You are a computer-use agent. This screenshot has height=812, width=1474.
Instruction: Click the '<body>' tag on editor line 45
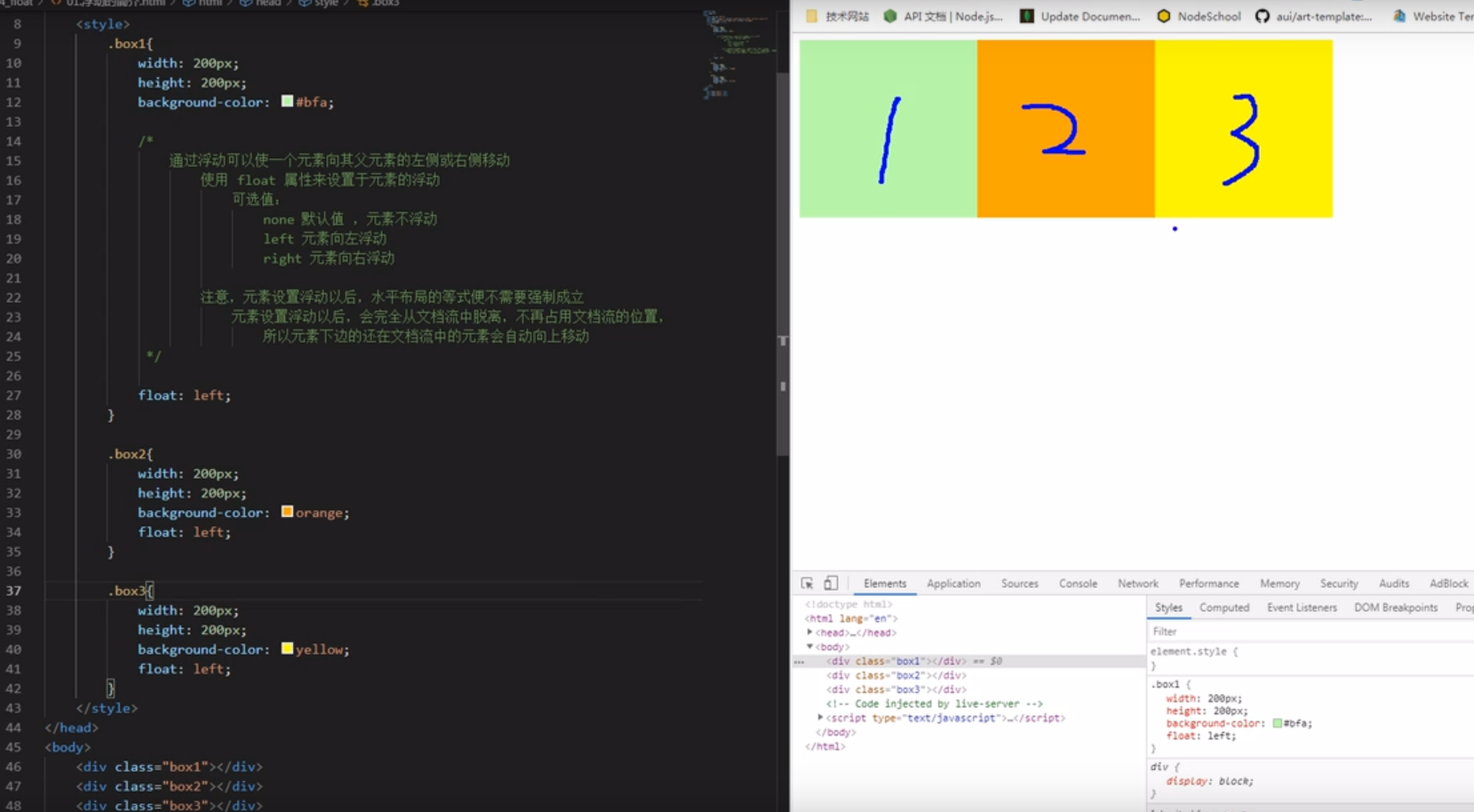tap(68, 747)
